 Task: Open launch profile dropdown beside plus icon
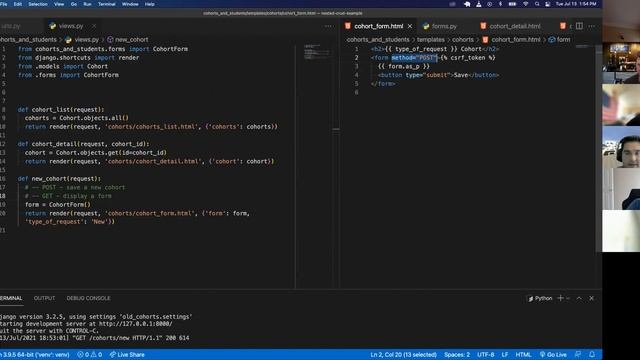568,299
